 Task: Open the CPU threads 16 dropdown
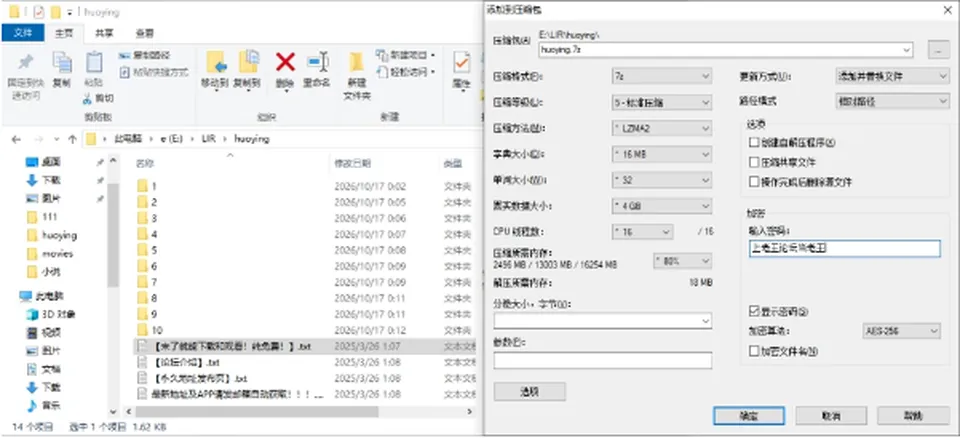642,232
